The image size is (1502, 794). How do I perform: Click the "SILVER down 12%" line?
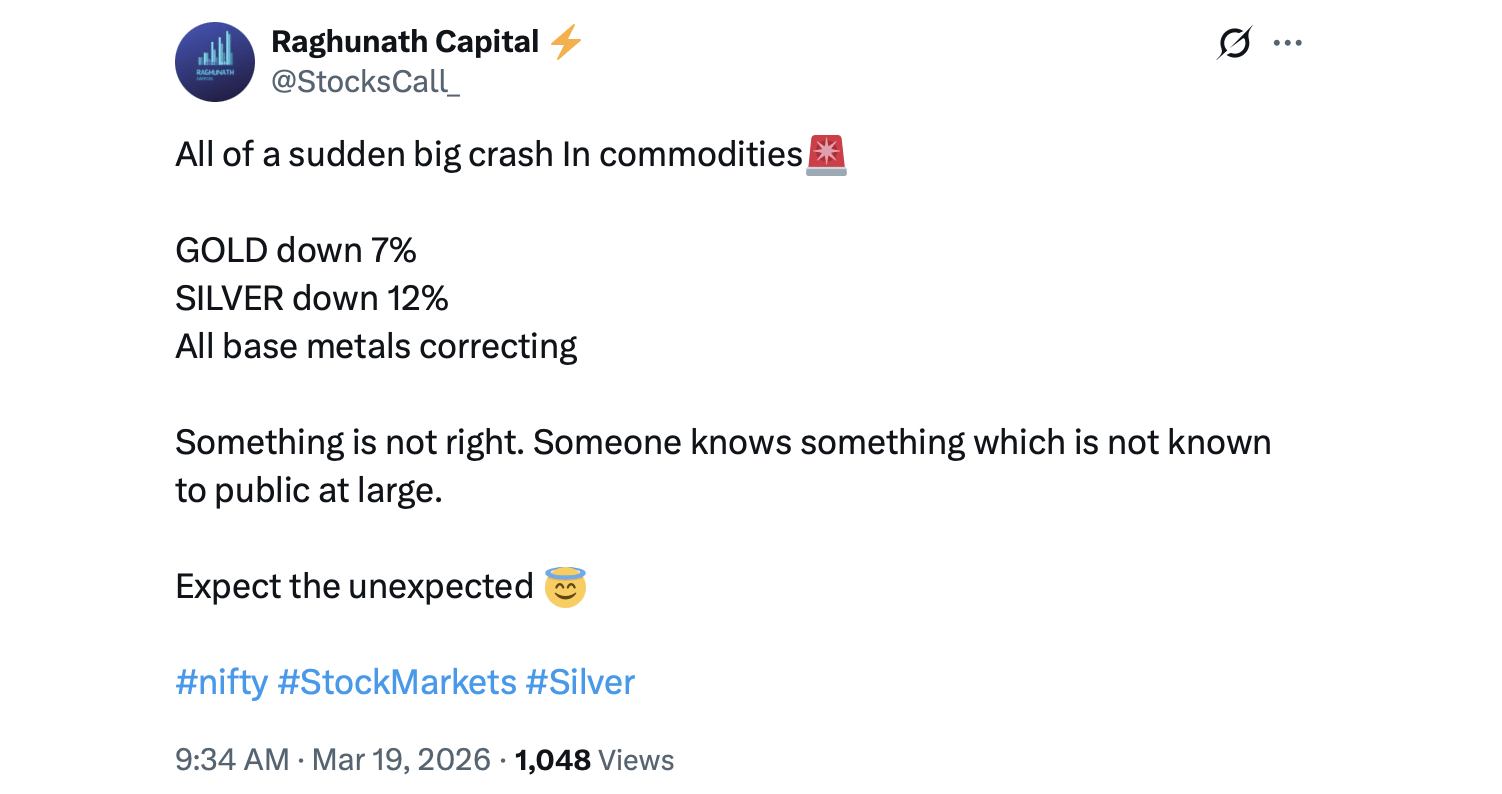(312, 298)
